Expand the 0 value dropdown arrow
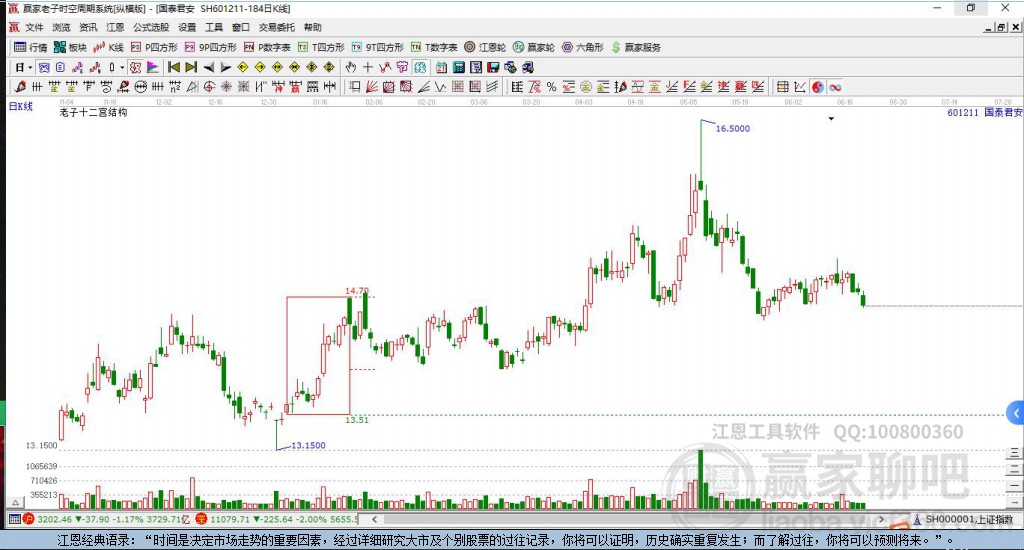The height and width of the screenshot is (550, 1024). [122, 67]
